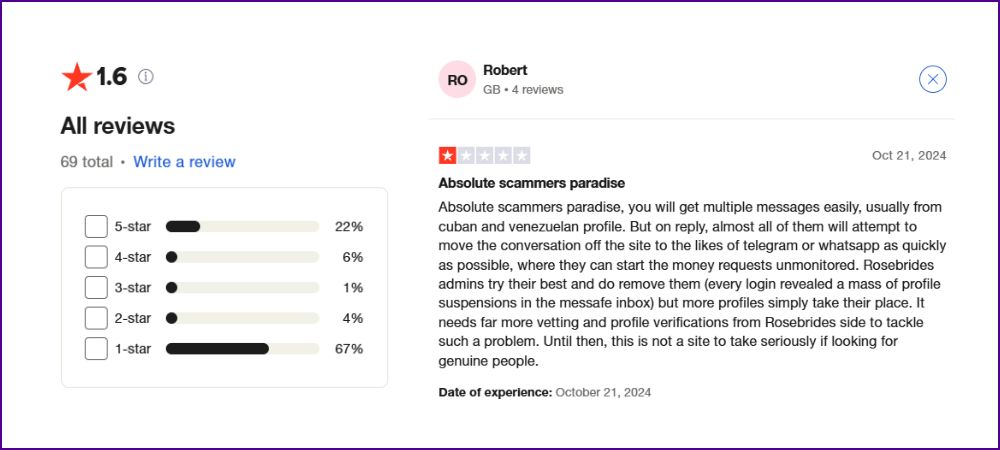Image resolution: width=1000 pixels, height=450 pixels.
Task: Click the red star rating icon
Action: click(77, 77)
